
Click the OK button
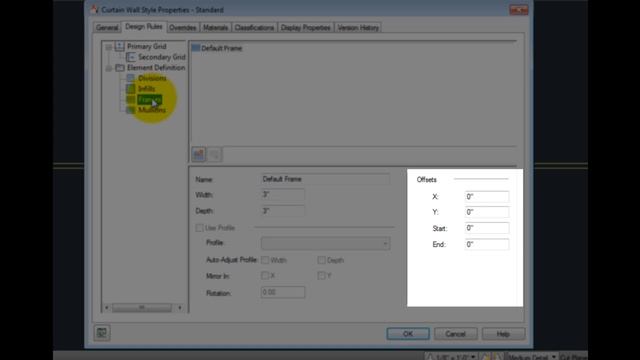408,333
